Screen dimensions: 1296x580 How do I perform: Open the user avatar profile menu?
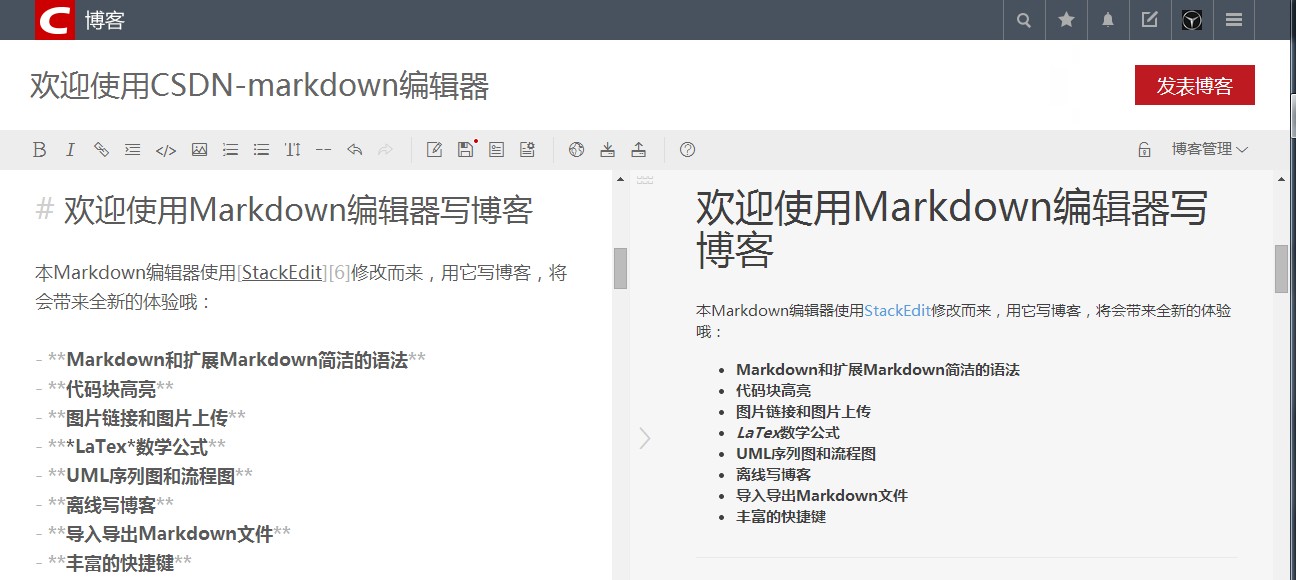[1192, 20]
